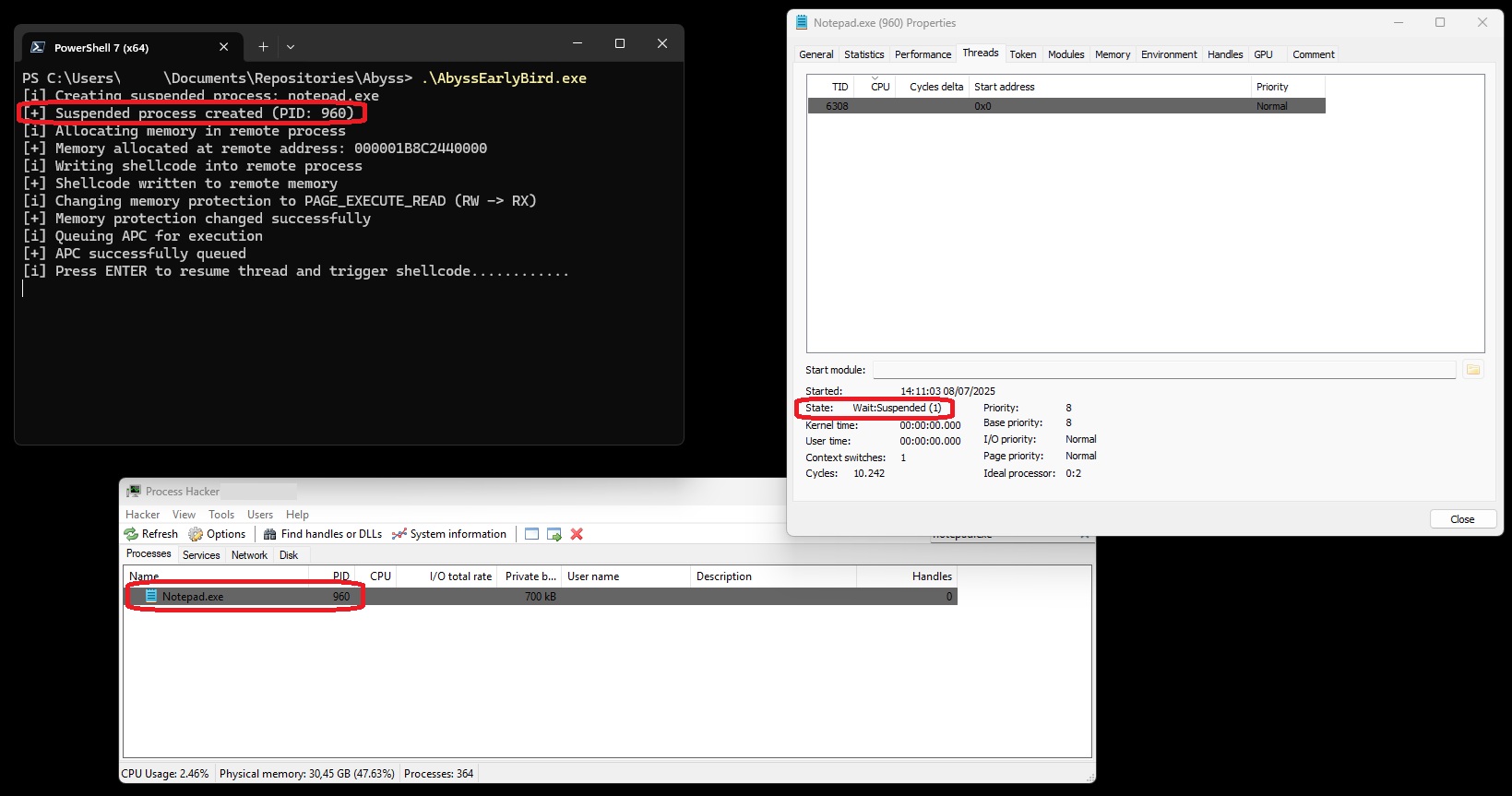Open the Help menu in Process Hacker
Screen dimensions: 1512x796
(297, 515)
